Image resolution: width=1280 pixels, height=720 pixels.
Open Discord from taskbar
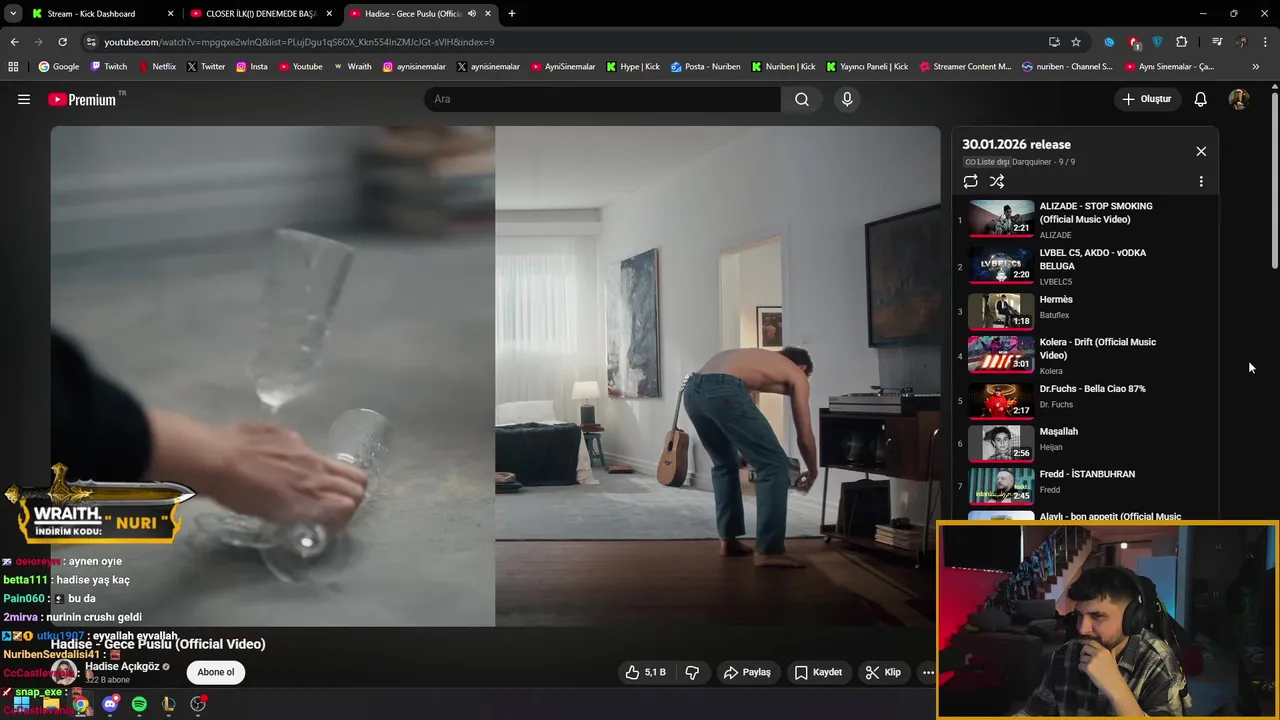click(110, 704)
